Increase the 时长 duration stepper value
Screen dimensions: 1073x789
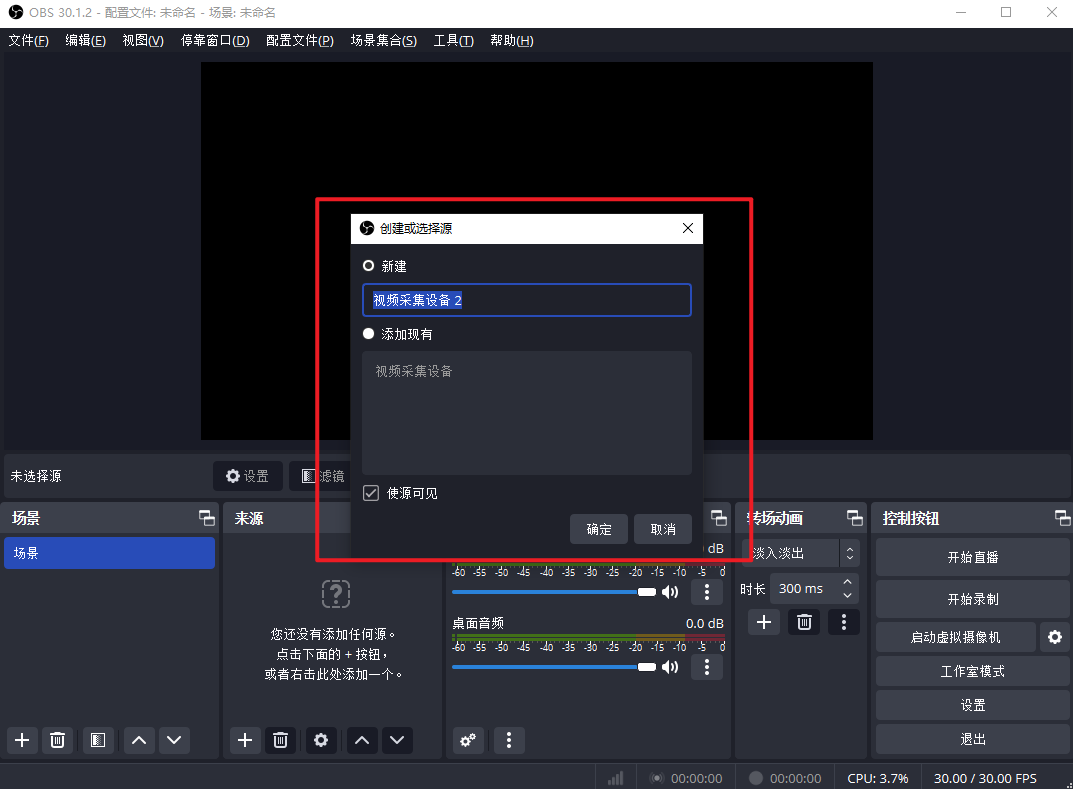(848, 582)
